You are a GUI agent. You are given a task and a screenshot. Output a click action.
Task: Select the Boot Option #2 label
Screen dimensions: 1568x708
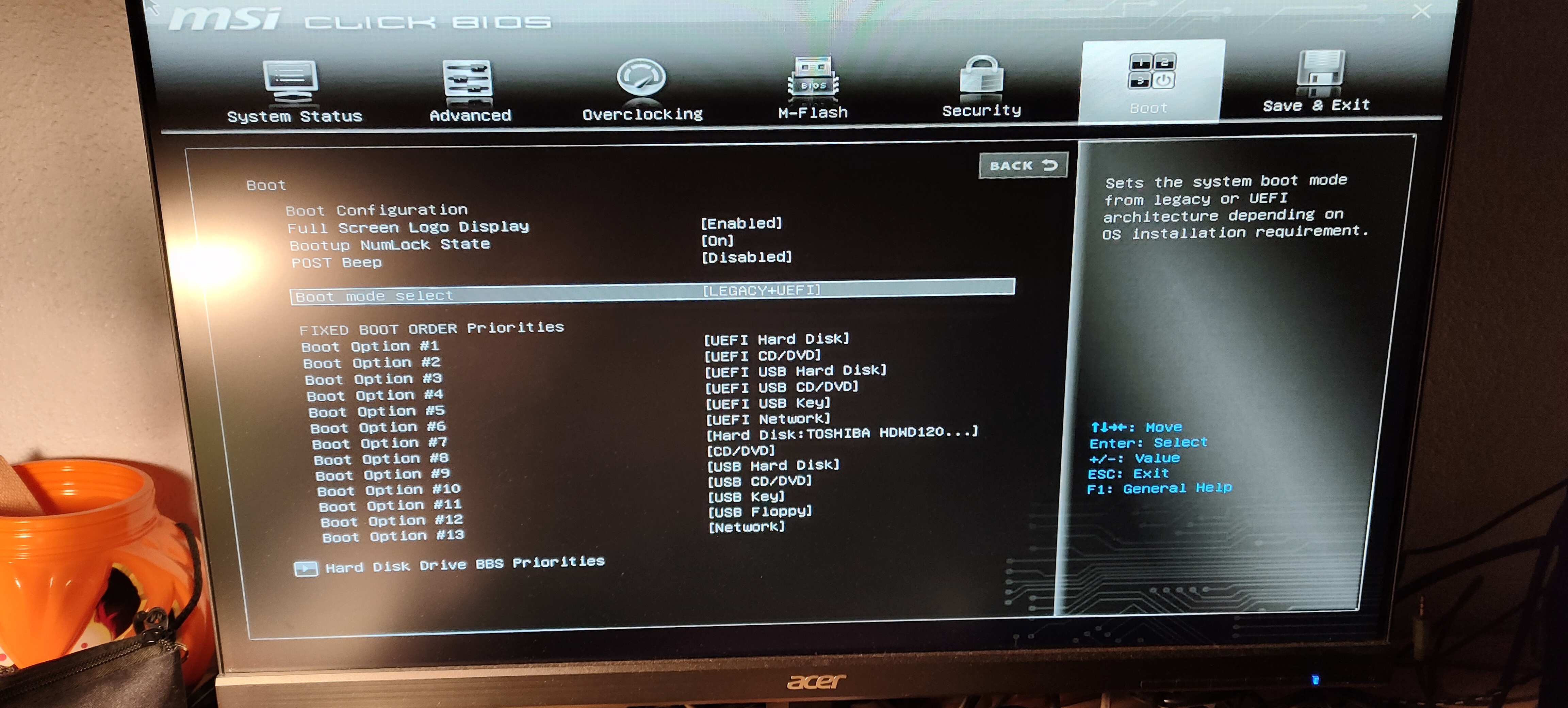coord(371,364)
